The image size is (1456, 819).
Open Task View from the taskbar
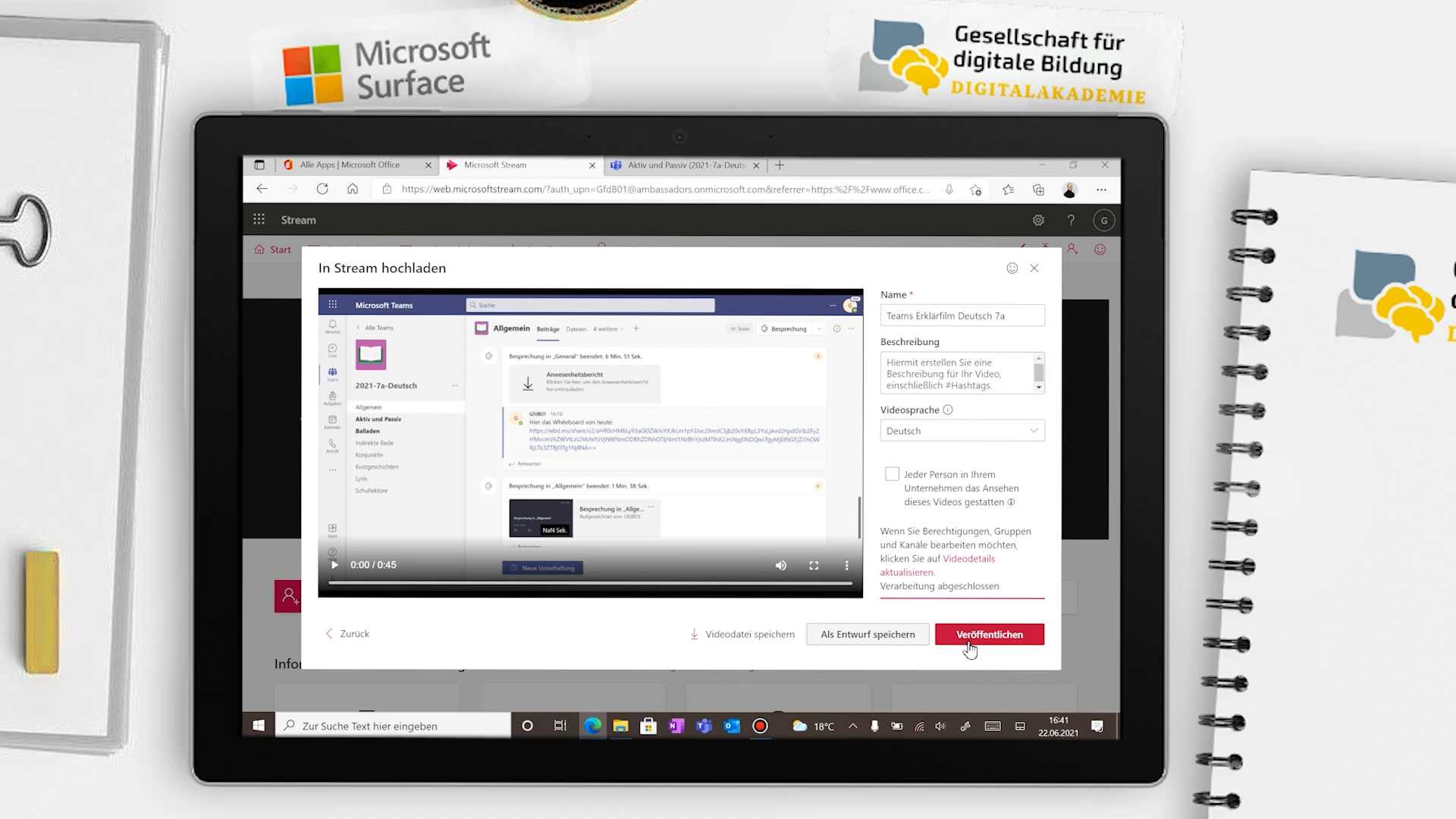560,726
